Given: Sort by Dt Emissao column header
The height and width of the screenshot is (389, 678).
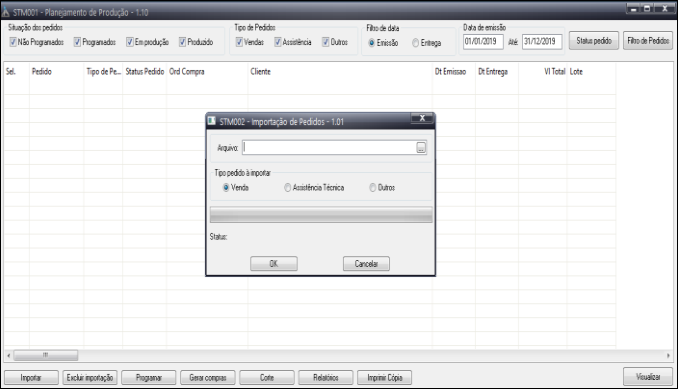Looking at the screenshot, I should click(x=454, y=72).
